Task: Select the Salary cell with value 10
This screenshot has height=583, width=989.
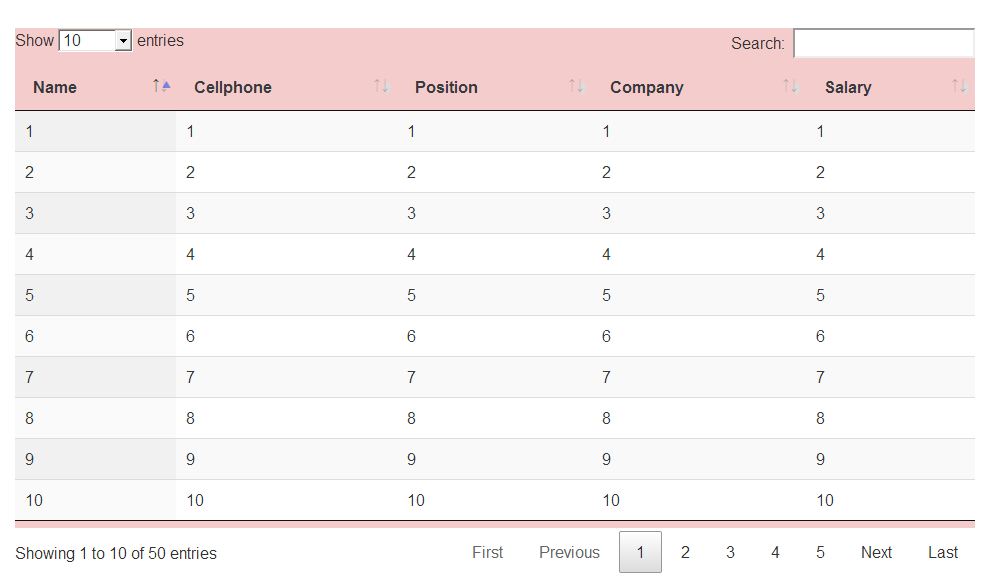Action: 825,500
